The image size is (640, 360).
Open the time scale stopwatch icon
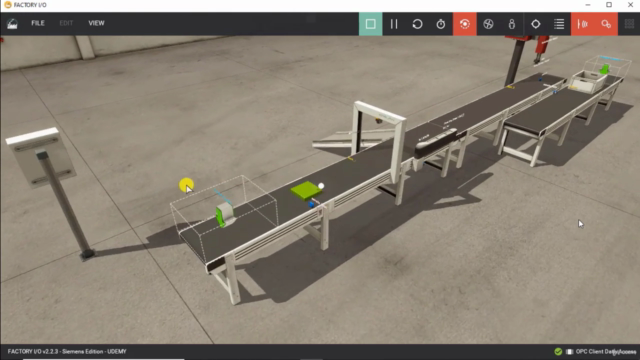point(441,24)
